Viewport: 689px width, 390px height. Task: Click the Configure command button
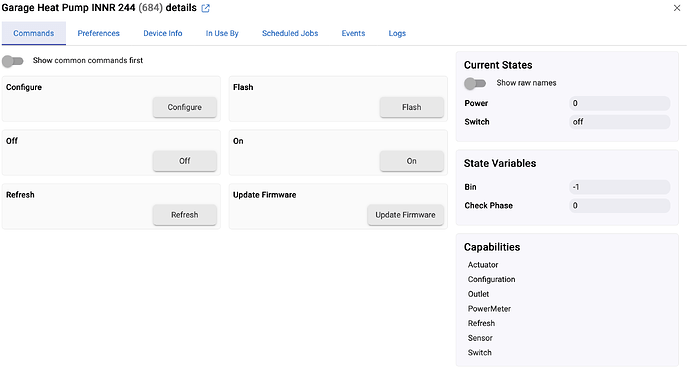point(185,107)
